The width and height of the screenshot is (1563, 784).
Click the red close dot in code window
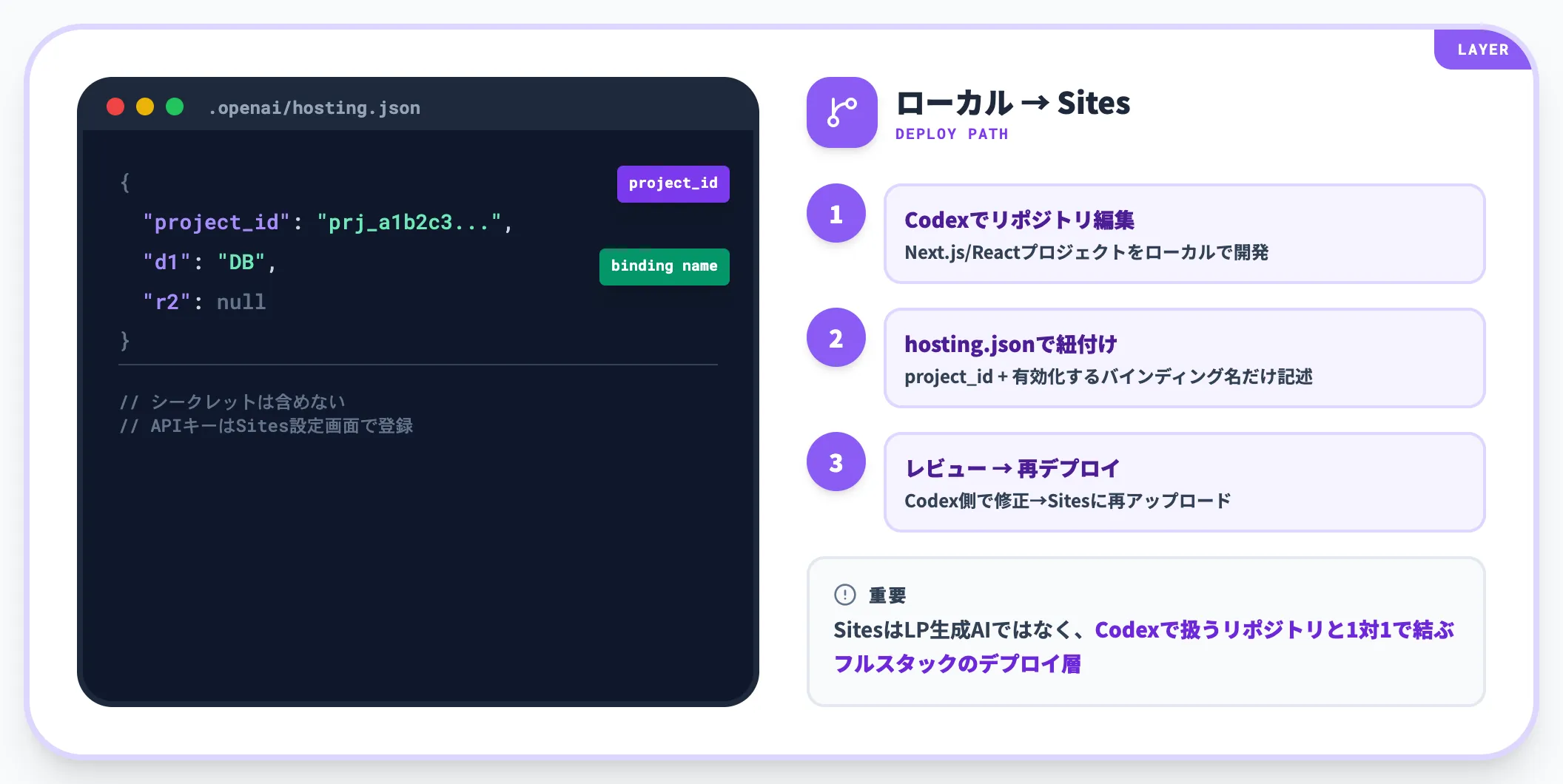pyautogui.click(x=115, y=107)
